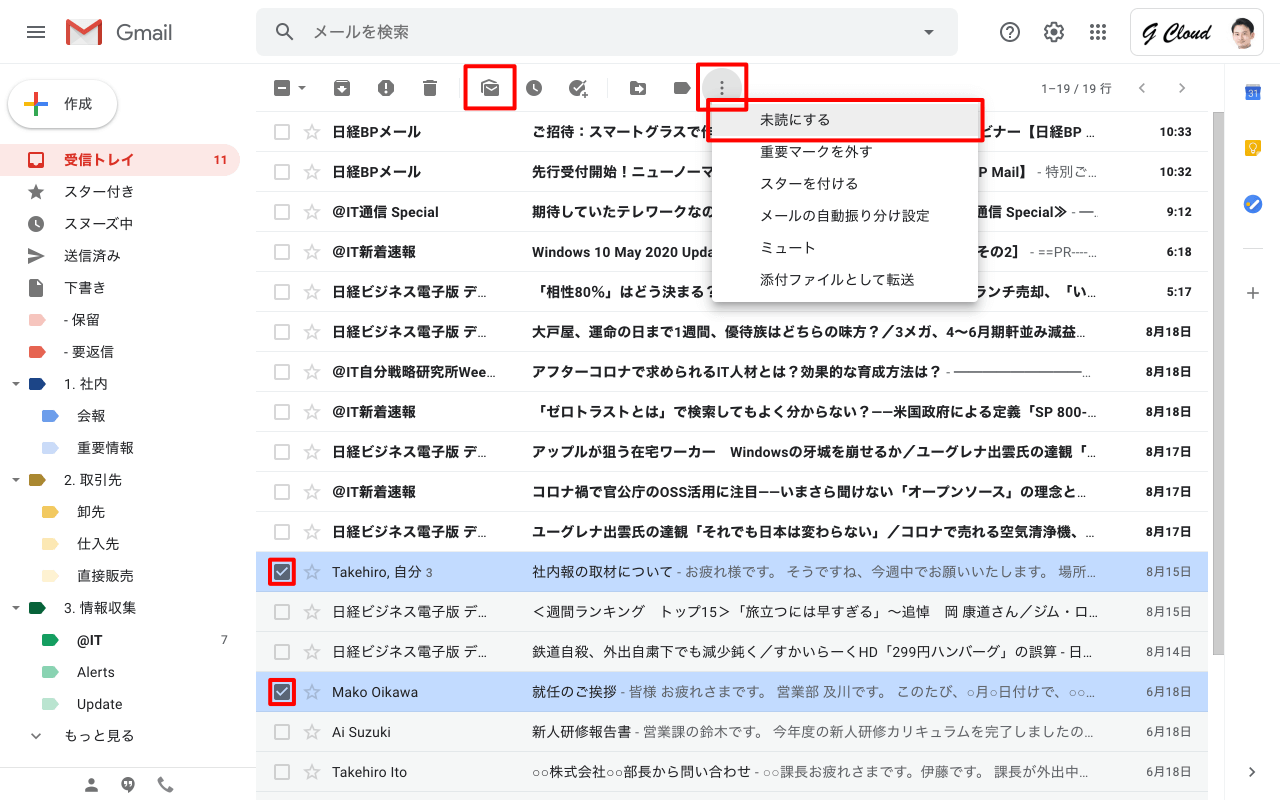This screenshot has height=800, width=1280.
Task: Select 添付ファイルとして転送 menu item
Action: (x=845, y=280)
